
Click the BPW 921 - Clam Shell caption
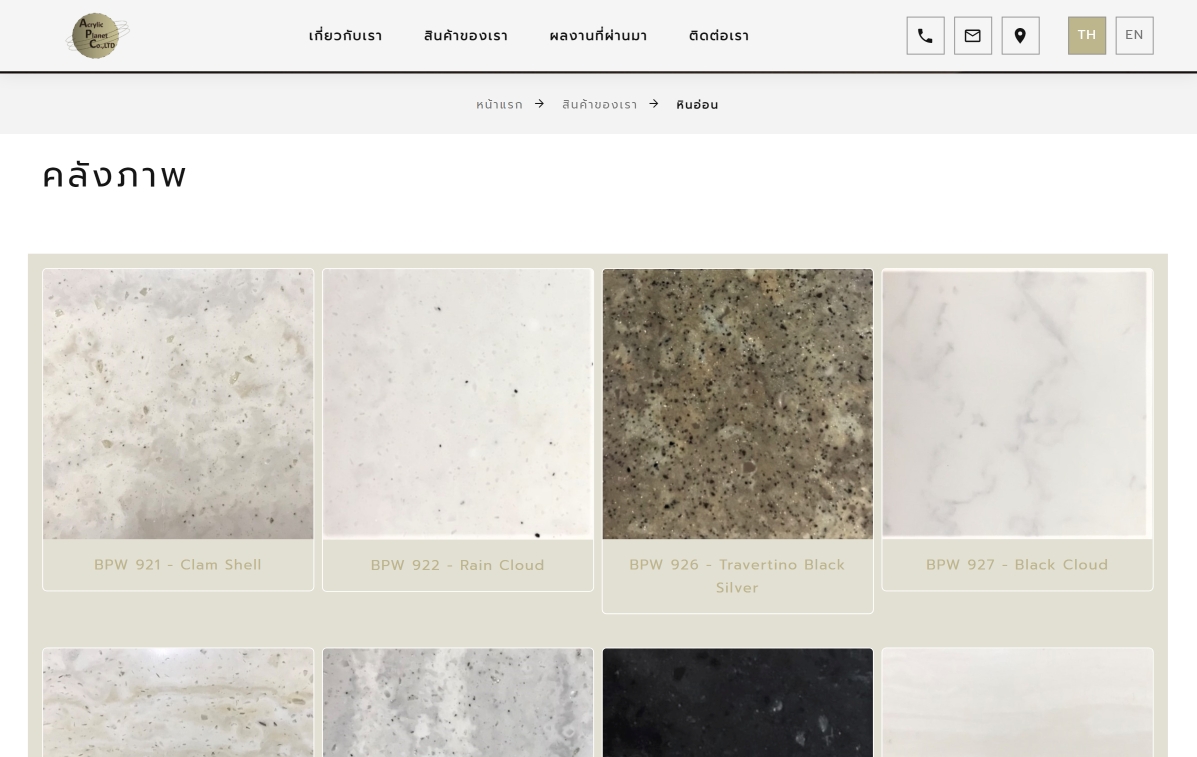tap(178, 565)
